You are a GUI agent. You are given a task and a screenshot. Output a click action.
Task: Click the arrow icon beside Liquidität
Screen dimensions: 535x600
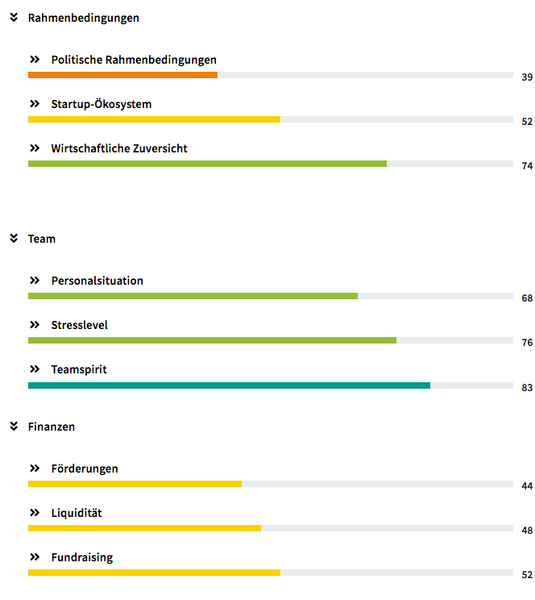coord(35,513)
